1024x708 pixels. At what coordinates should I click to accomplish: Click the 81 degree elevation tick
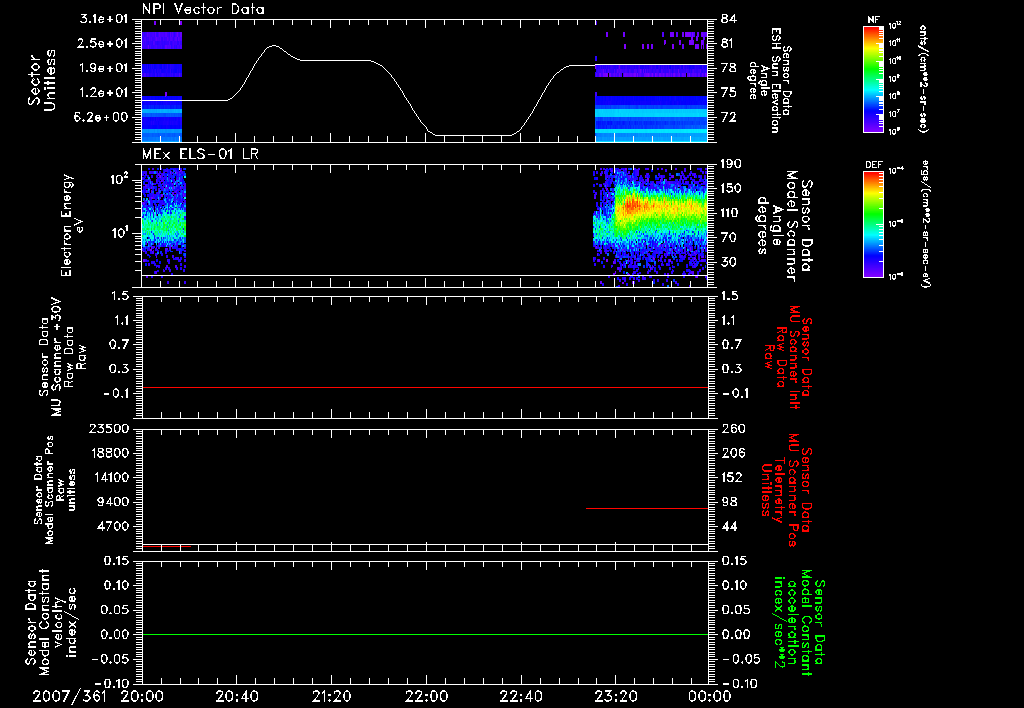pyautogui.click(x=729, y=43)
